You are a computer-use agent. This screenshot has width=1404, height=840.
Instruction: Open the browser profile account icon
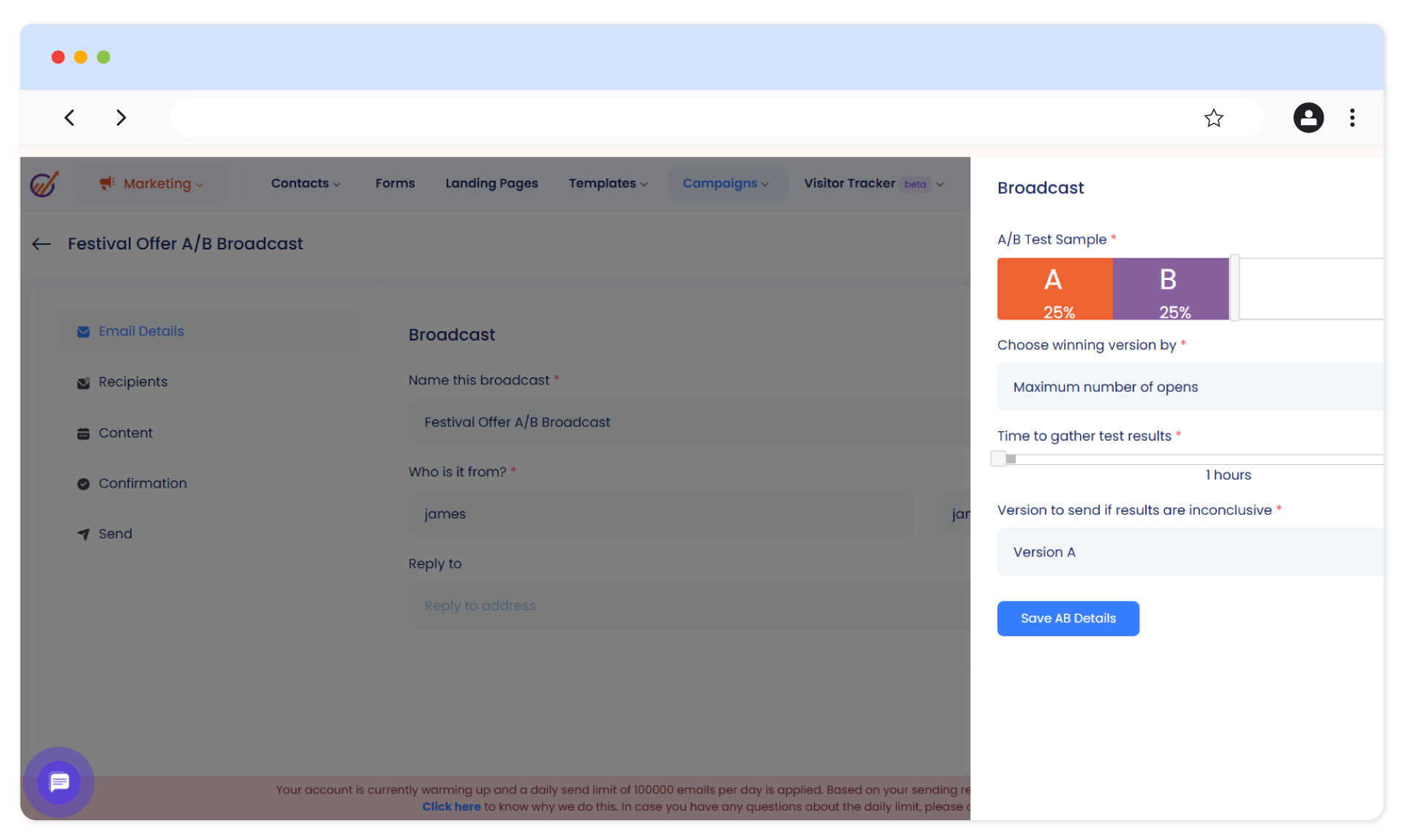click(1308, 118)
